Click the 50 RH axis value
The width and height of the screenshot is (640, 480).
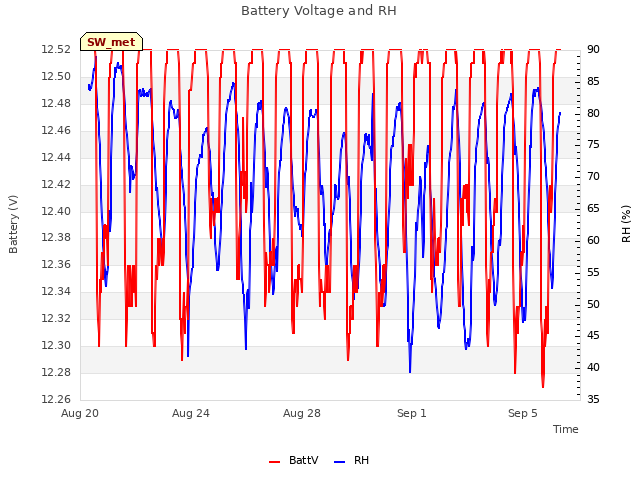593,304
